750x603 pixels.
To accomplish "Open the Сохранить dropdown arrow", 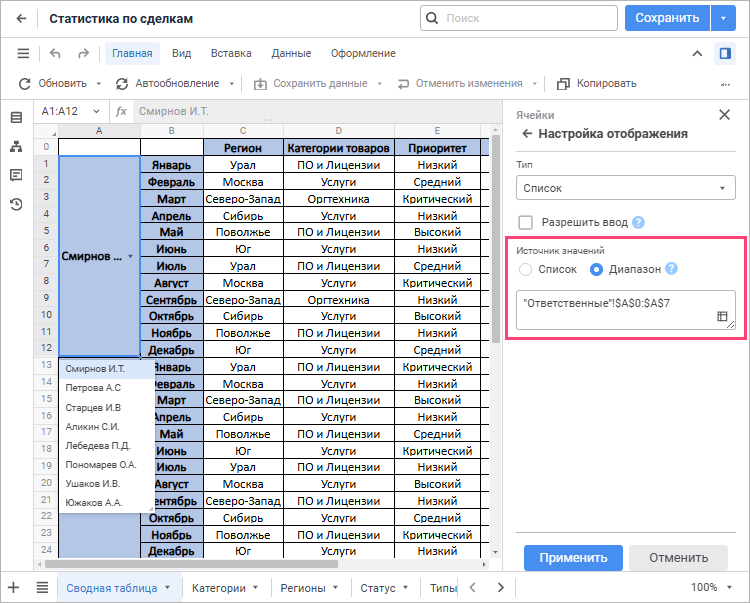I will point(723,18).
